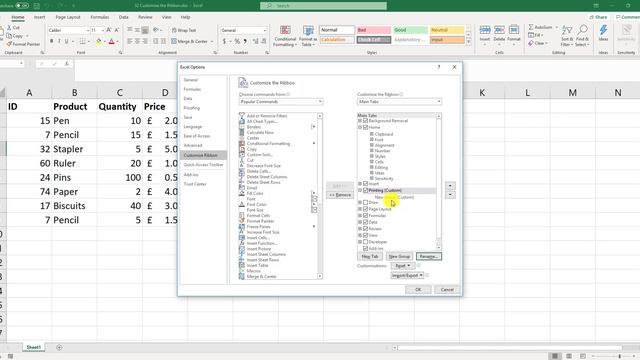Click the Accounting Number Format dollar icon
Screen dimensions: 640x360
224,41
